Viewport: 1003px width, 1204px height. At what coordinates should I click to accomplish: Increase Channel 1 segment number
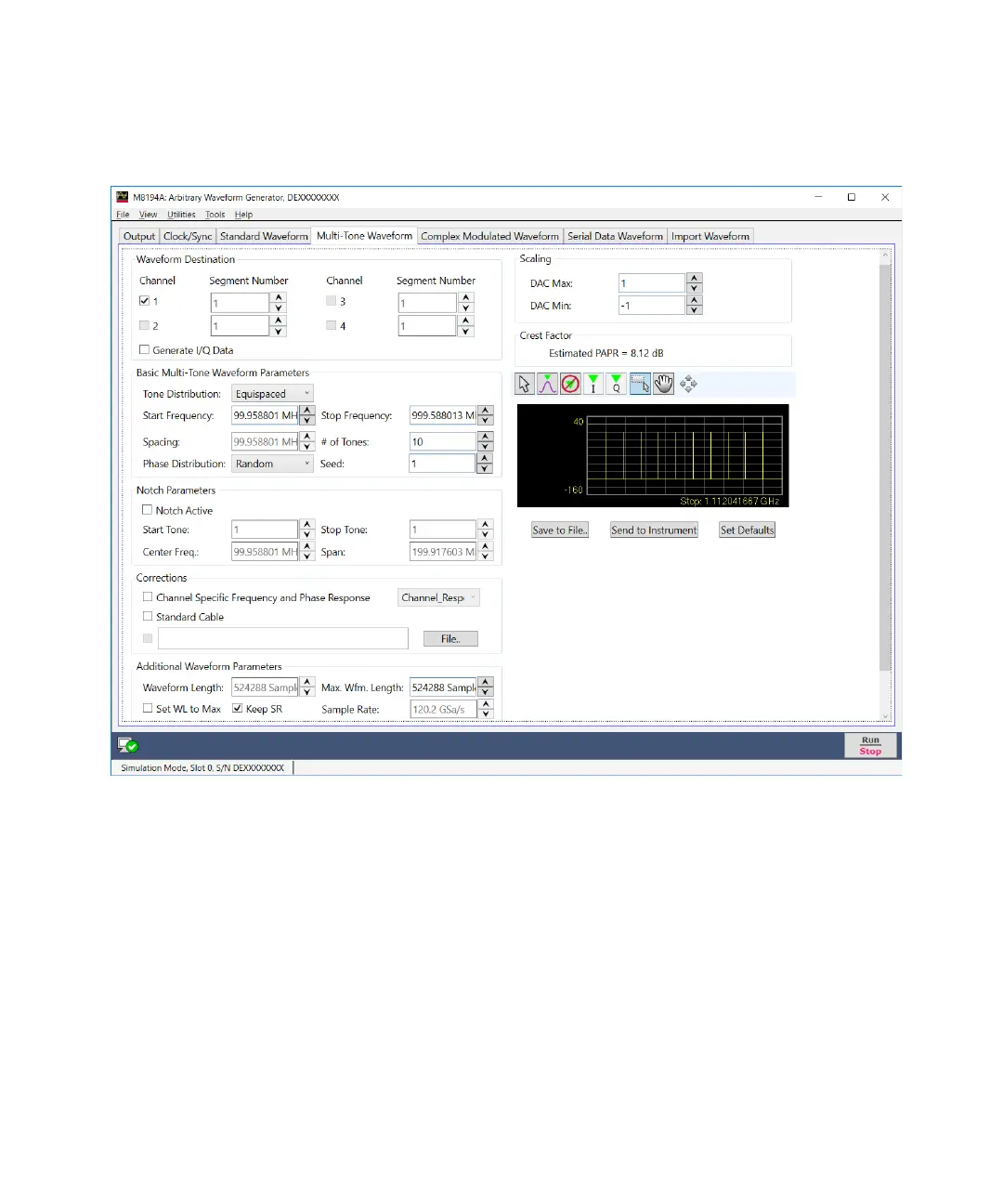pyautogui.click(x=279, y=297)
